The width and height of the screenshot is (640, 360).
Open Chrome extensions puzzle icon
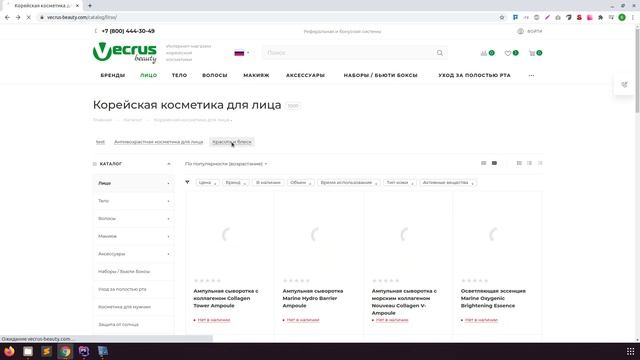(600, 18)
